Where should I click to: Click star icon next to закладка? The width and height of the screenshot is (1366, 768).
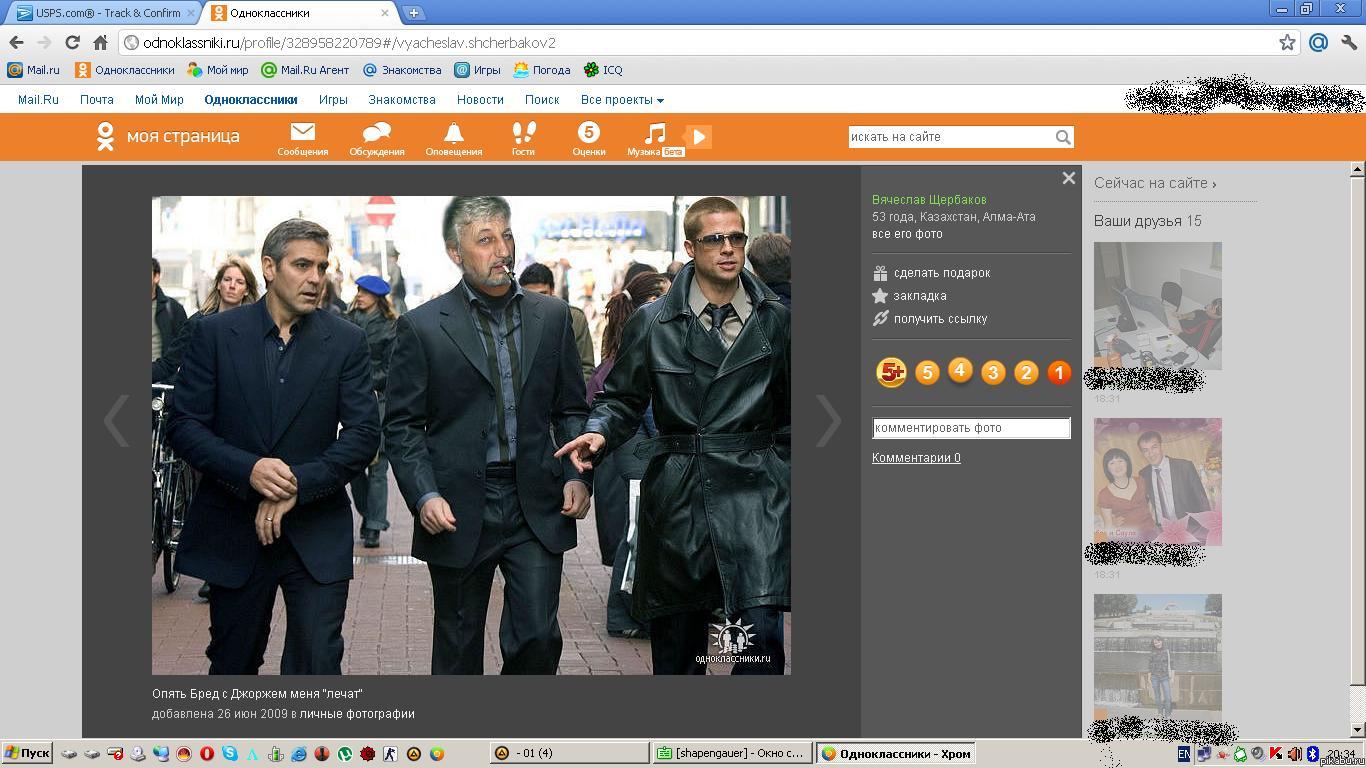coord(880,296)
